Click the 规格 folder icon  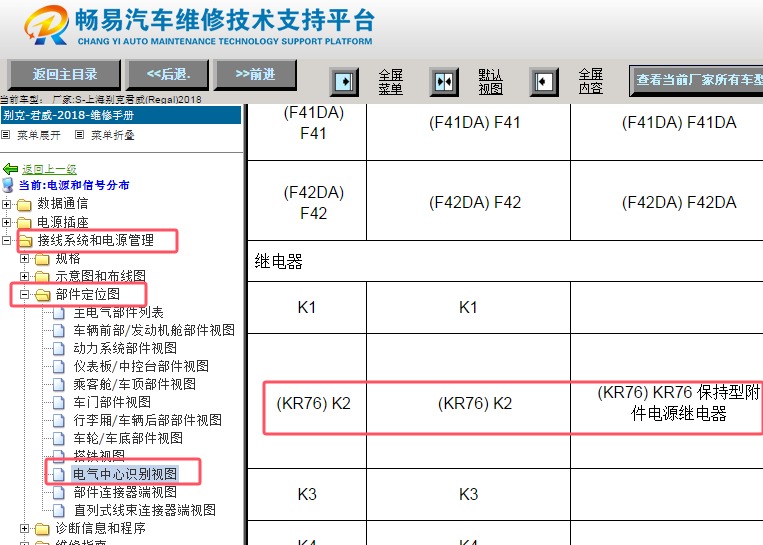click(x=42, y=259)
